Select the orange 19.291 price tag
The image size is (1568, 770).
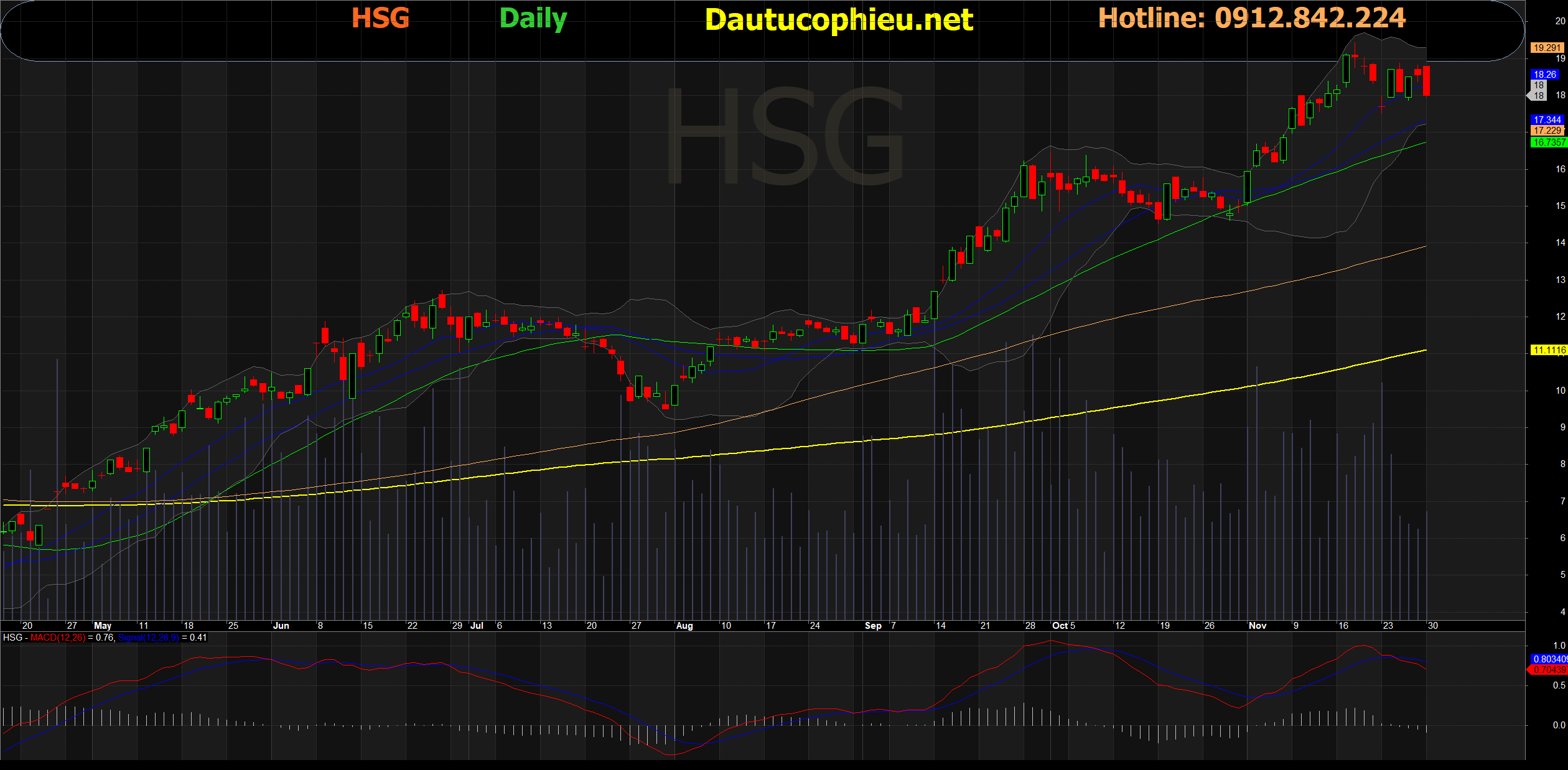1547,48
